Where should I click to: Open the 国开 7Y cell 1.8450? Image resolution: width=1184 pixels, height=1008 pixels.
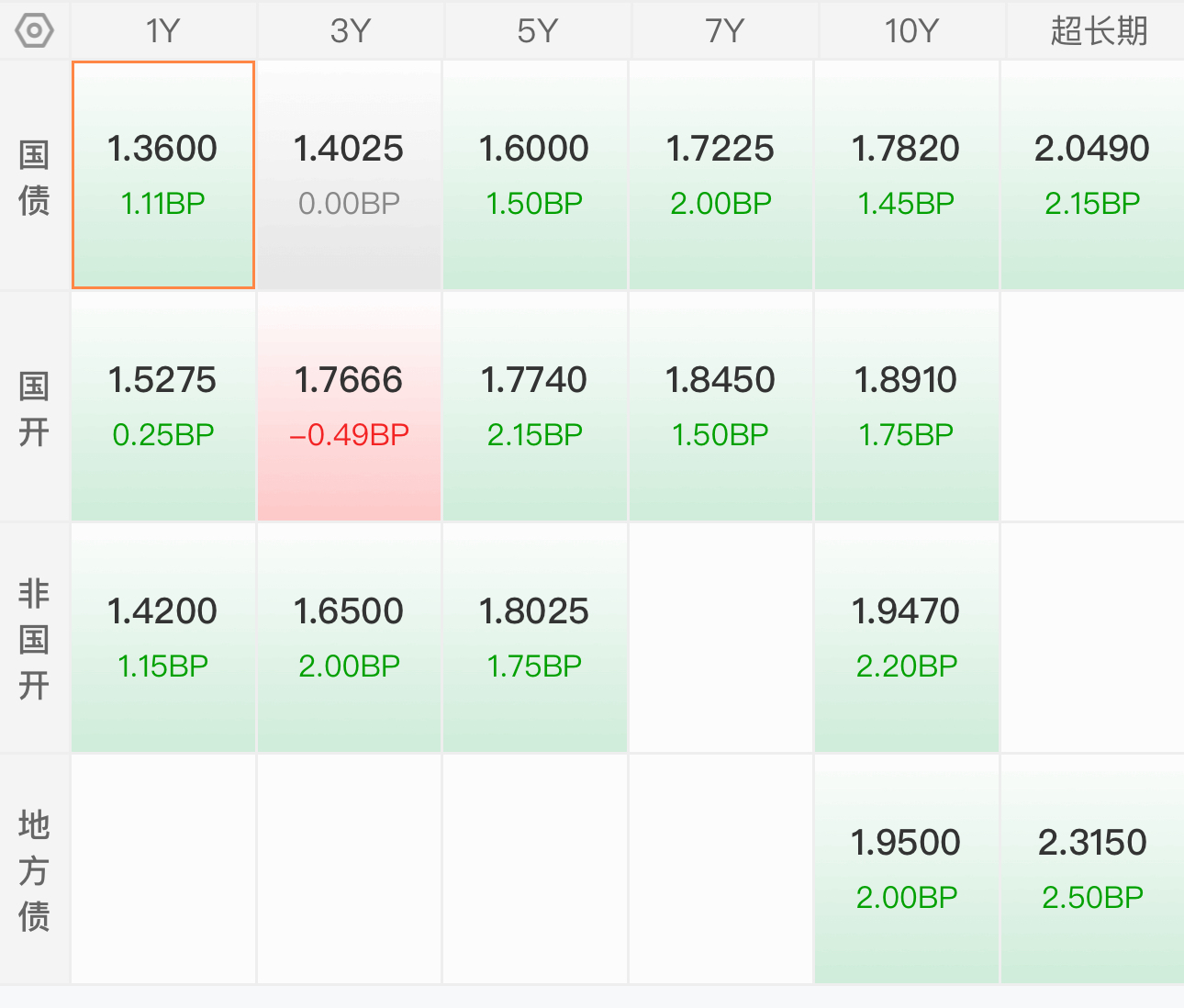click(x=720, y=407)
